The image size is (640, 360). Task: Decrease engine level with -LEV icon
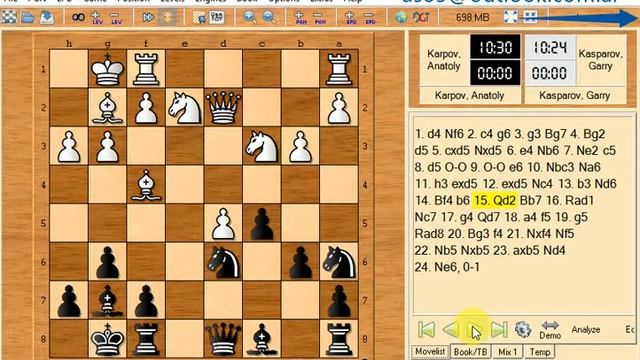tap(116, 17)
